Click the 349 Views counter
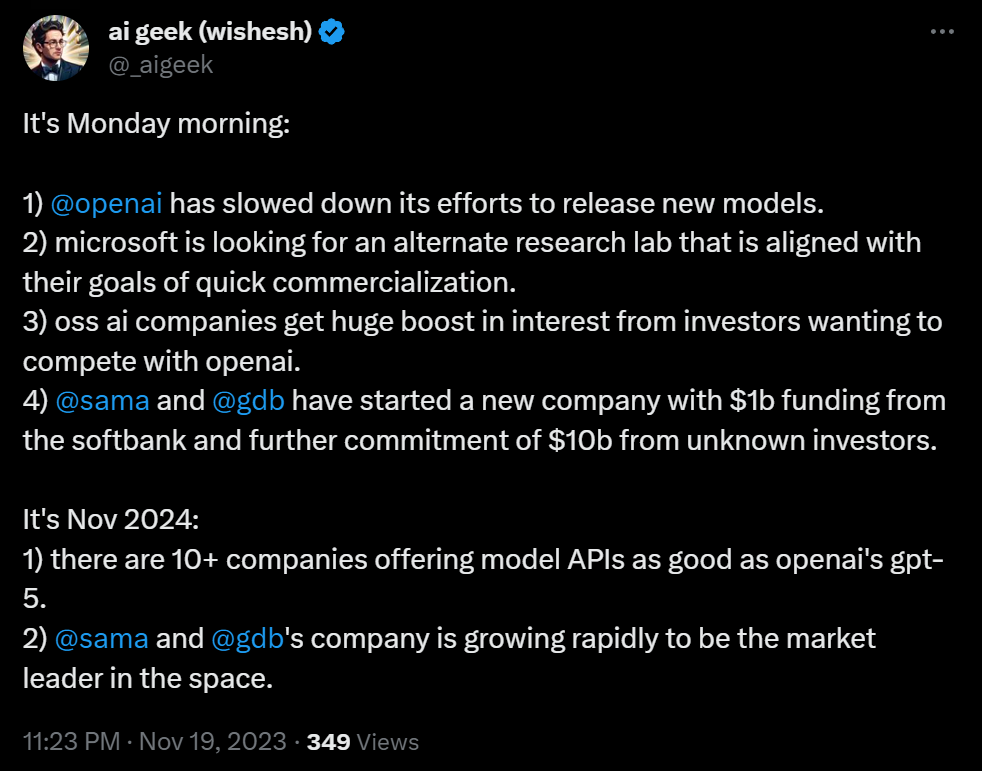The height and width of the screenshot is (771, 982). tap(363, 742)
